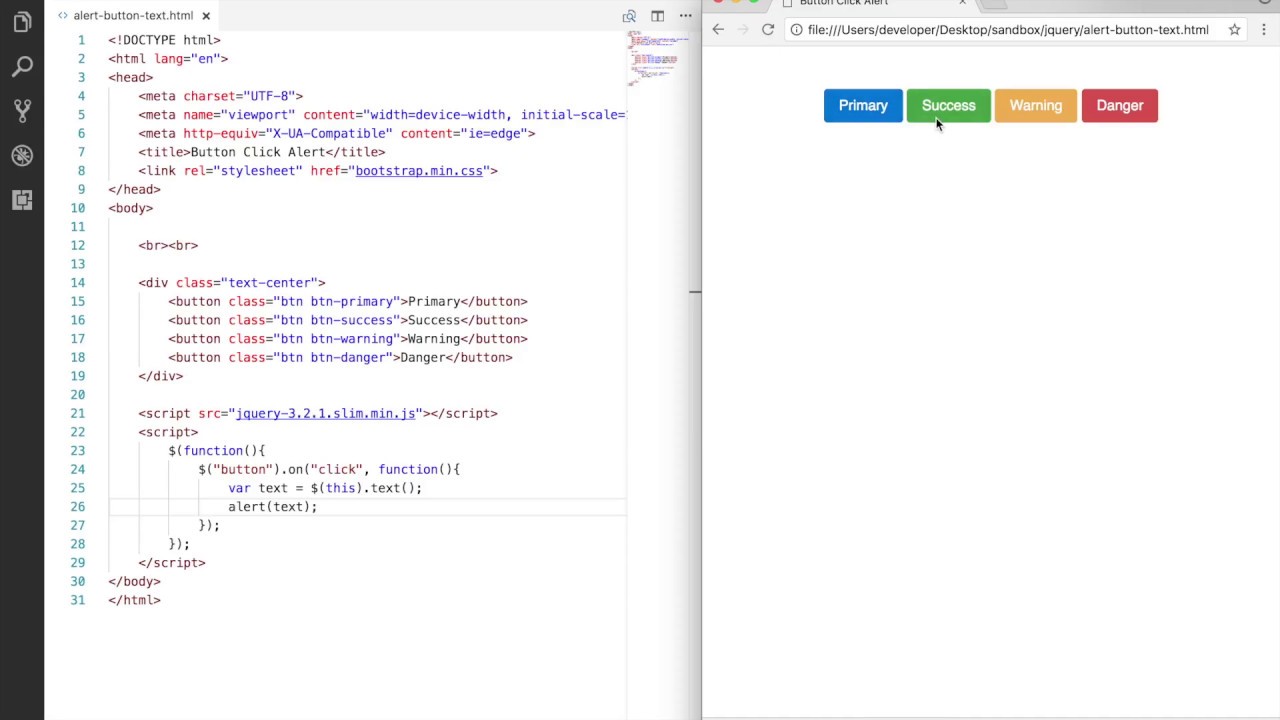Click line number 14 in the gutter

click(78, 283)
